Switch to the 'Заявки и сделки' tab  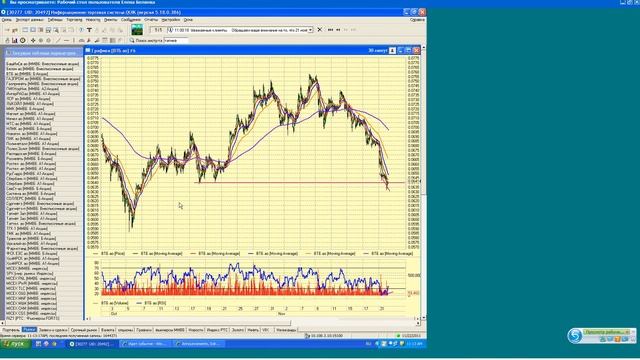(53, 329)
